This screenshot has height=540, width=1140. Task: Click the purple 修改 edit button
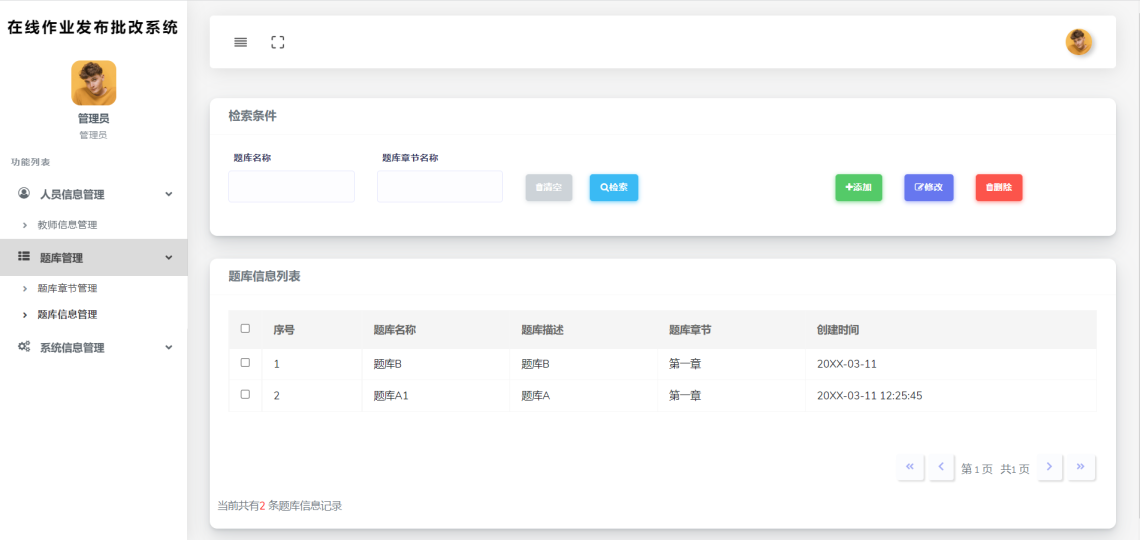pyautogui.click(x=928, y=188)
